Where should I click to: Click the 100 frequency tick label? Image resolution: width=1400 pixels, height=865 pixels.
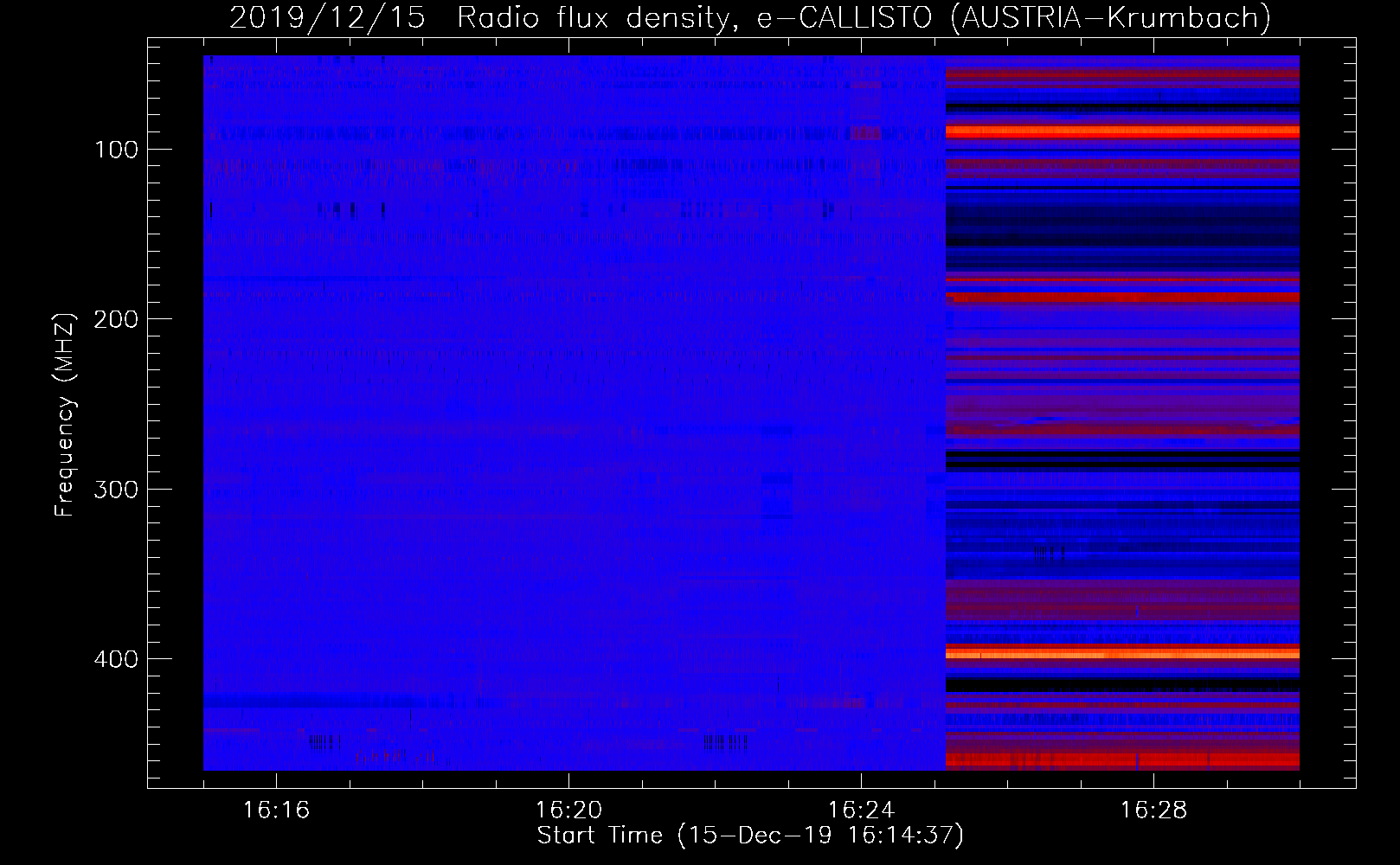coord(117,150)
